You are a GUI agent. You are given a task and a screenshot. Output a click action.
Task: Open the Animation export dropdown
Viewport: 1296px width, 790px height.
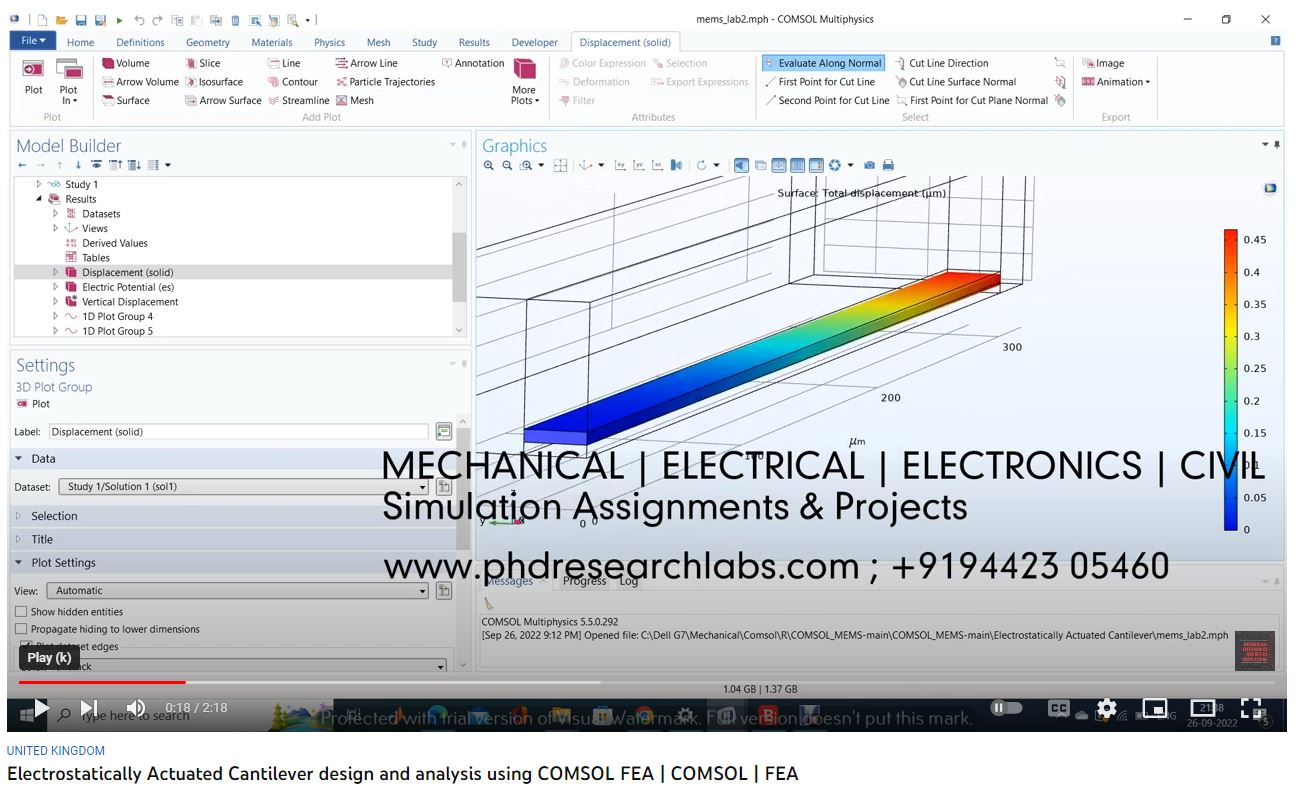[x=1116, y=82]
